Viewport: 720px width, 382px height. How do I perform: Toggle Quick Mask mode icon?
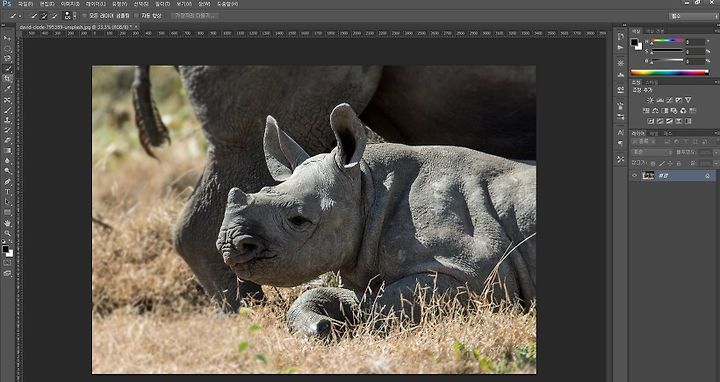click(7, 263)
